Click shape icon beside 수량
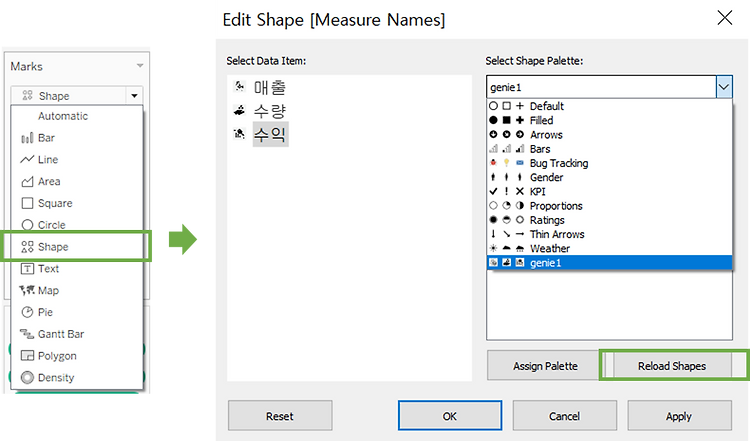 (240, 110)
